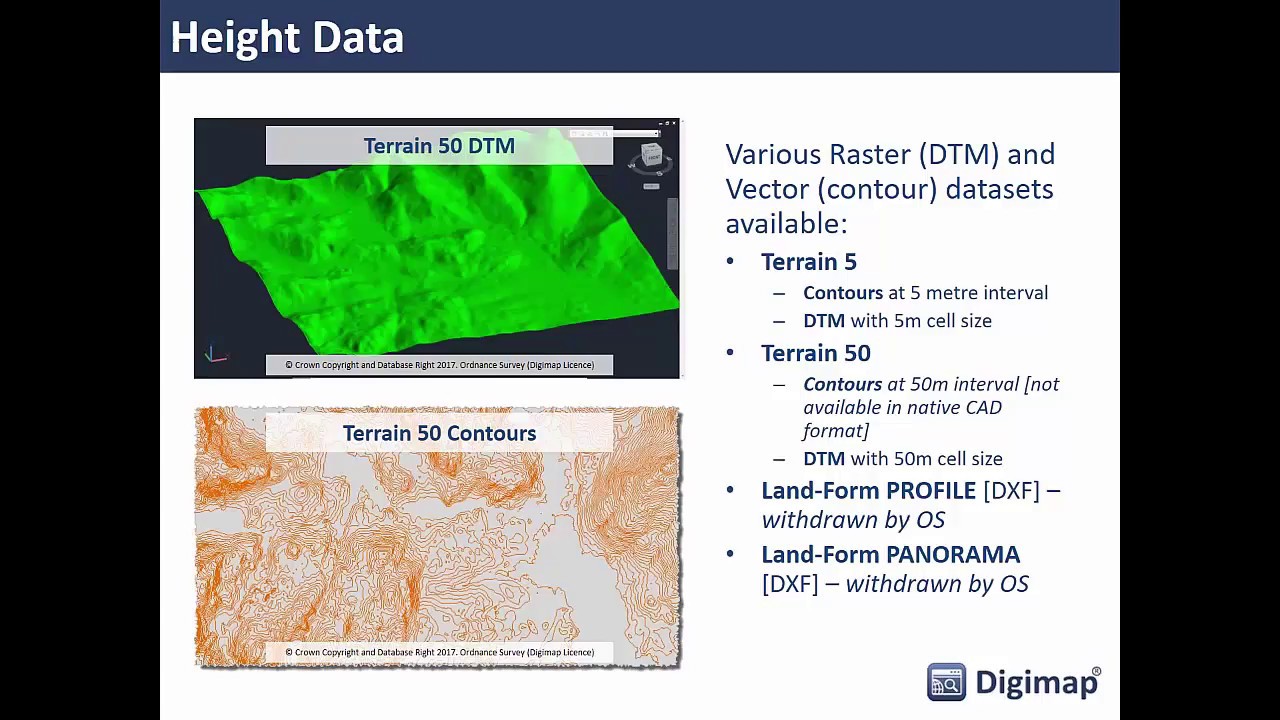The width and height of the screenshot is (1280, 720).
Task: Open the small toolbar dropdown arrow in DTM viewport
Action: [658, 133]
